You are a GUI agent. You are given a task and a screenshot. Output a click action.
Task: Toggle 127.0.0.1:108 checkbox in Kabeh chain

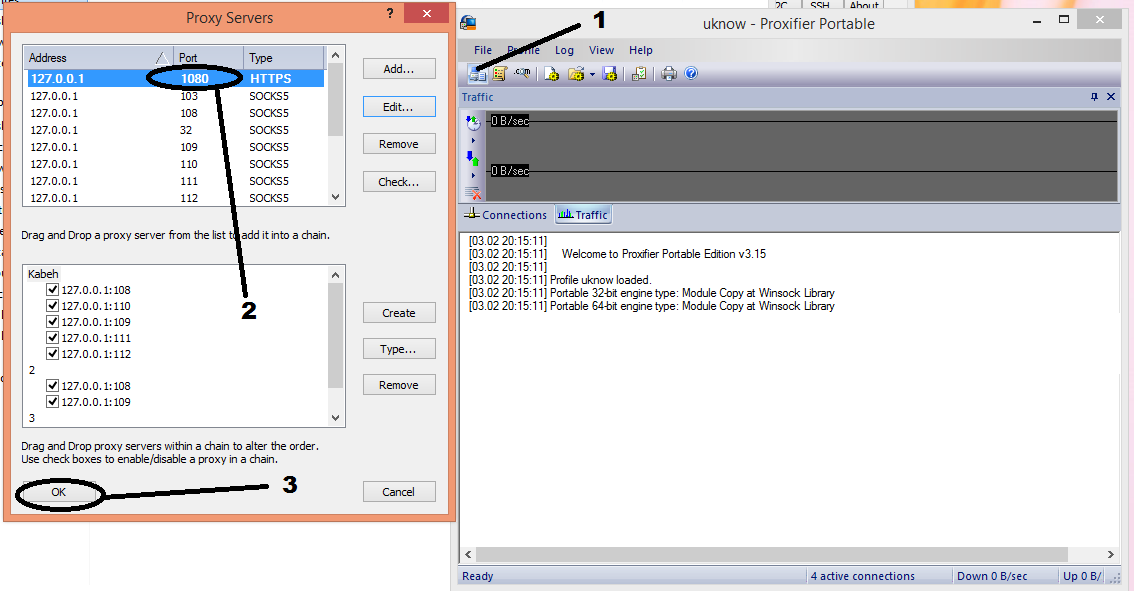[52, 289]
